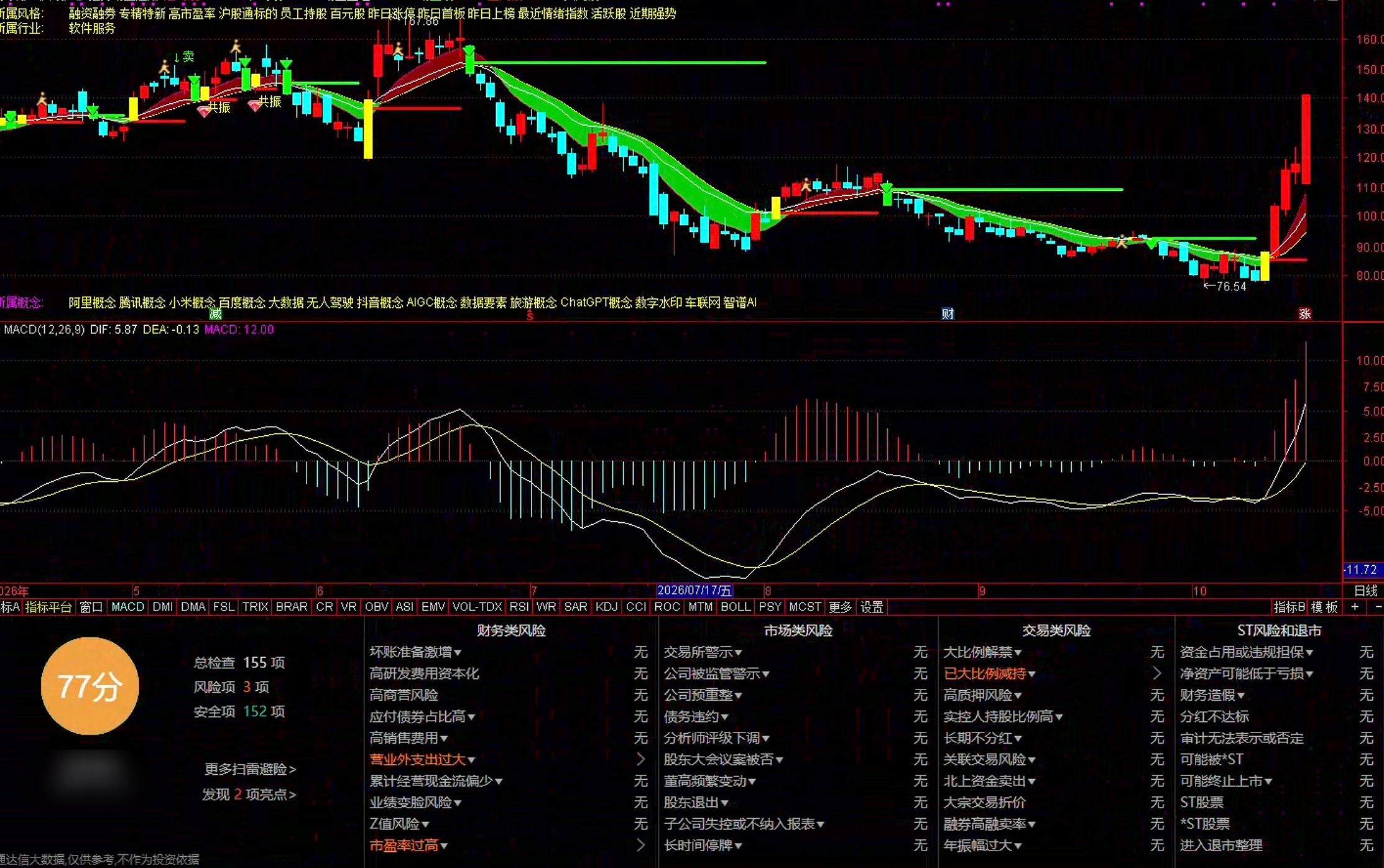Open 更多扫雷避险 link

point(250,769)
